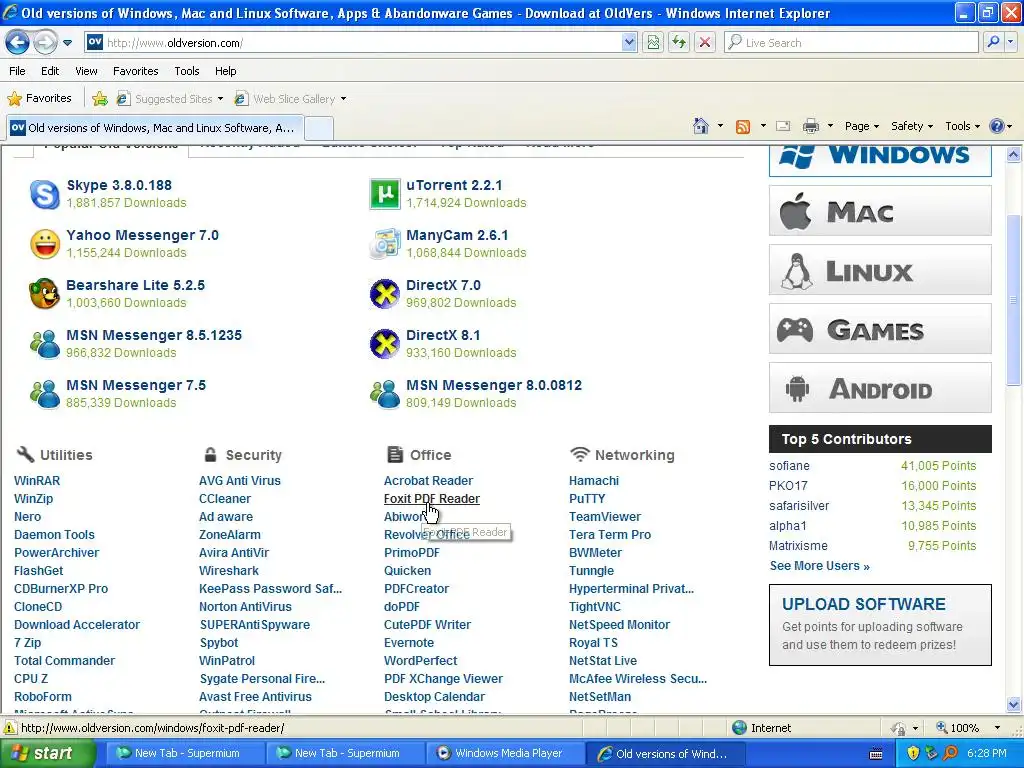Image resolution: width=1024 pixels, height=768 pixels.
Task: Click the Compatibility View icon
Action: point(653,43)
